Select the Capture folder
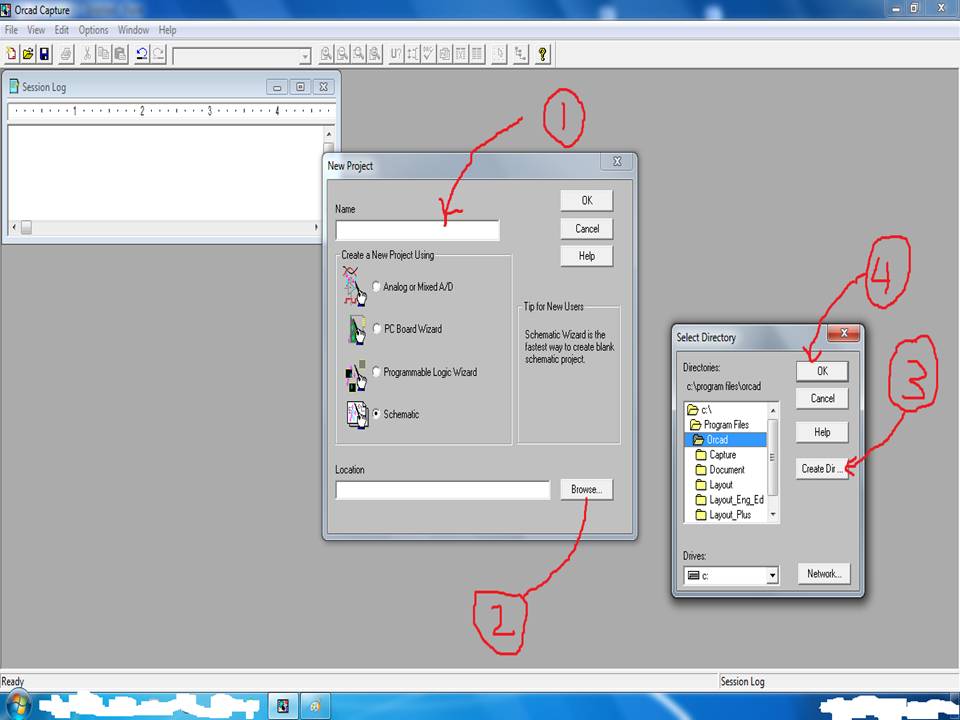 click(716, 455)
